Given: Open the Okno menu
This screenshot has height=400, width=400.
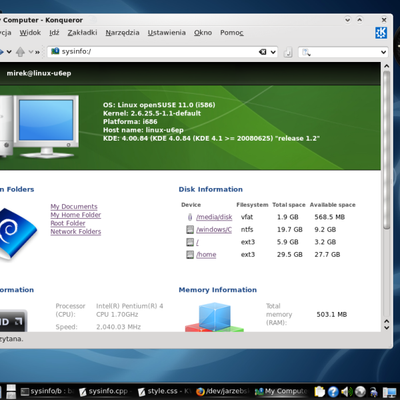Looking at the screenshot, I should (203, 33).
